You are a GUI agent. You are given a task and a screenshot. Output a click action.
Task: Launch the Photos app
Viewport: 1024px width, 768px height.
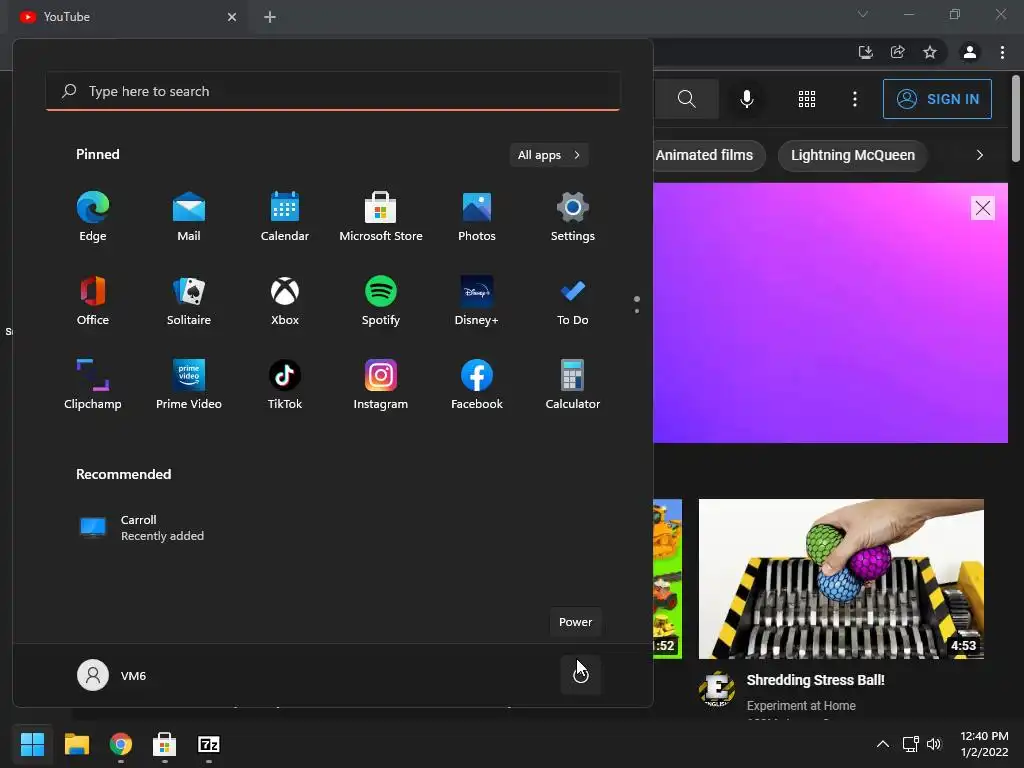pyautogui.click(x=477, y=217)
